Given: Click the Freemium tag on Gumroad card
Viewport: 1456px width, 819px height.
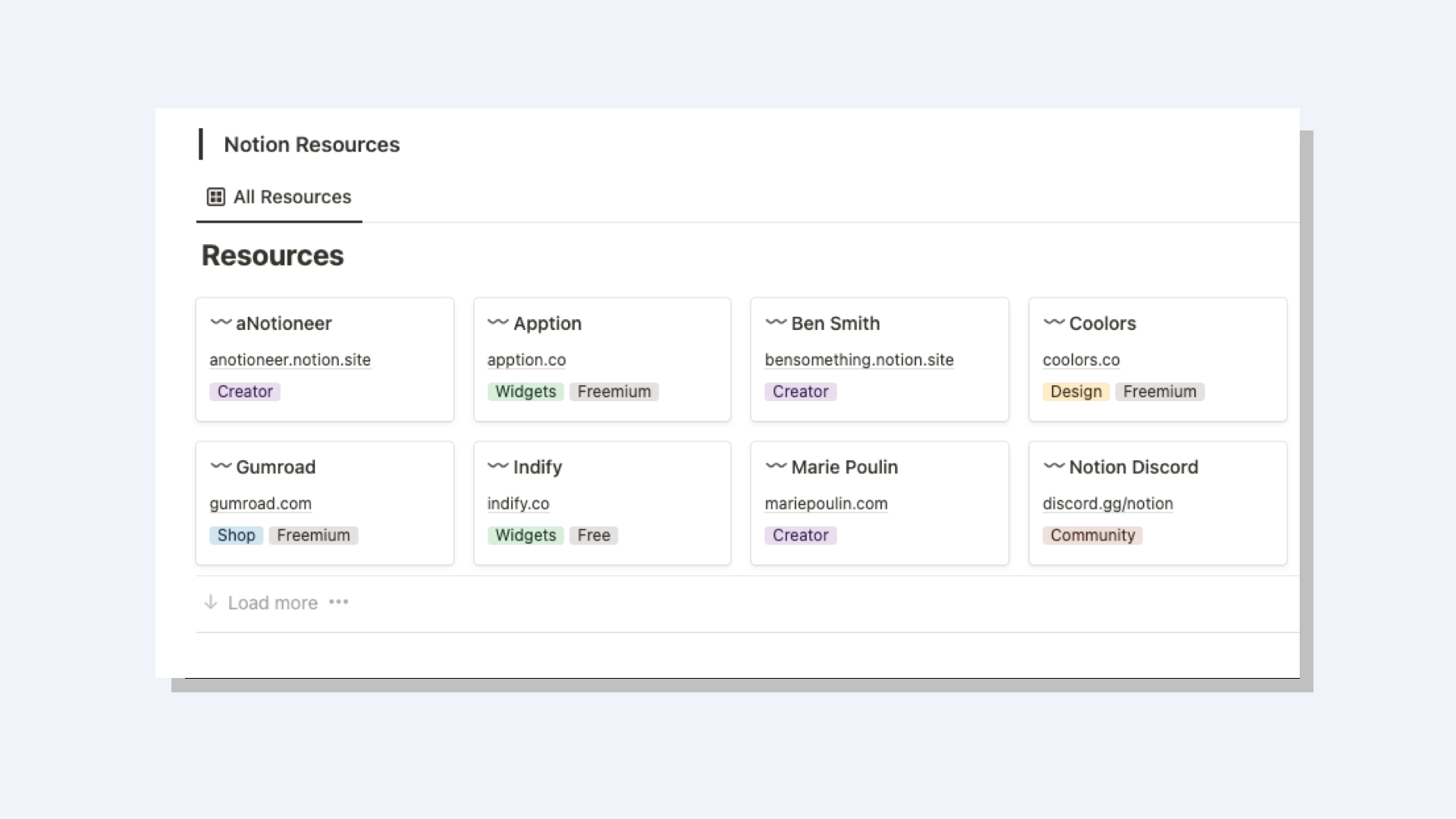Looking at the screenshot, I should pos(313,535).
